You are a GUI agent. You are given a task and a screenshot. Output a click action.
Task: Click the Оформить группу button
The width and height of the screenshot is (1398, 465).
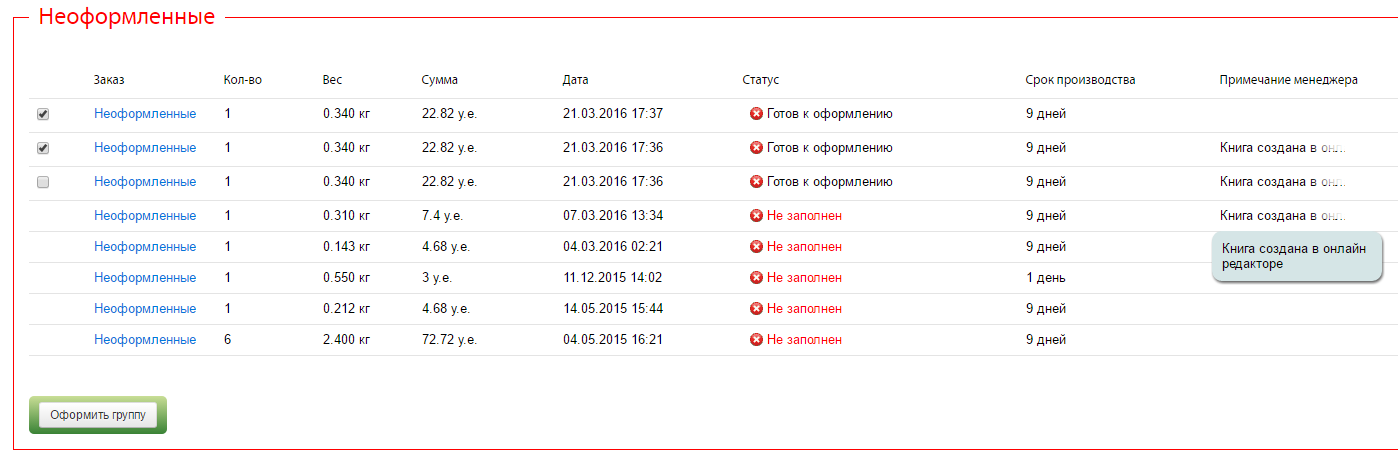click(x=98, y=415)
